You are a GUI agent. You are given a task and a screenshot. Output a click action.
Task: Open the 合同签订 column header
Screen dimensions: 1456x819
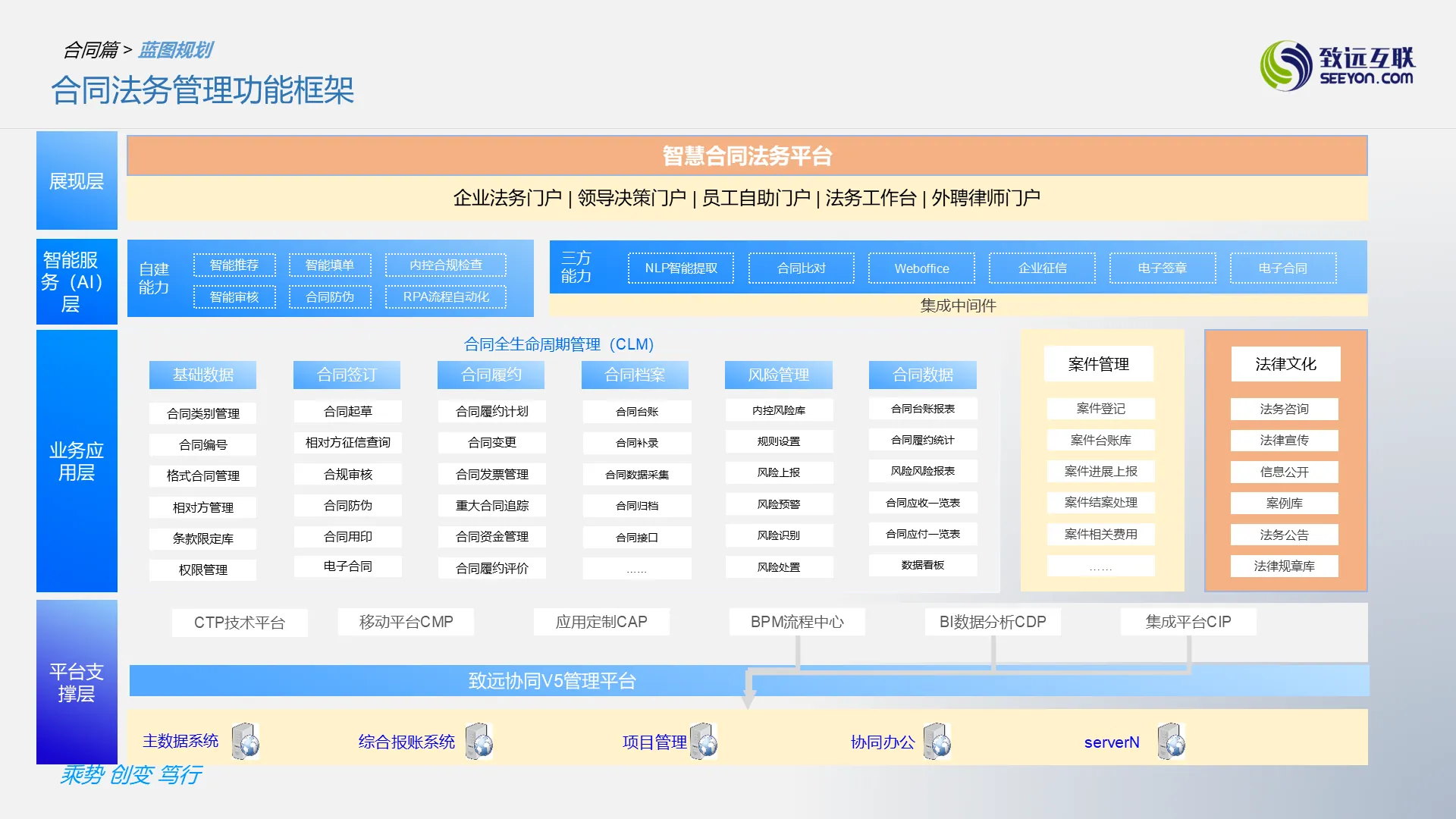347,375
